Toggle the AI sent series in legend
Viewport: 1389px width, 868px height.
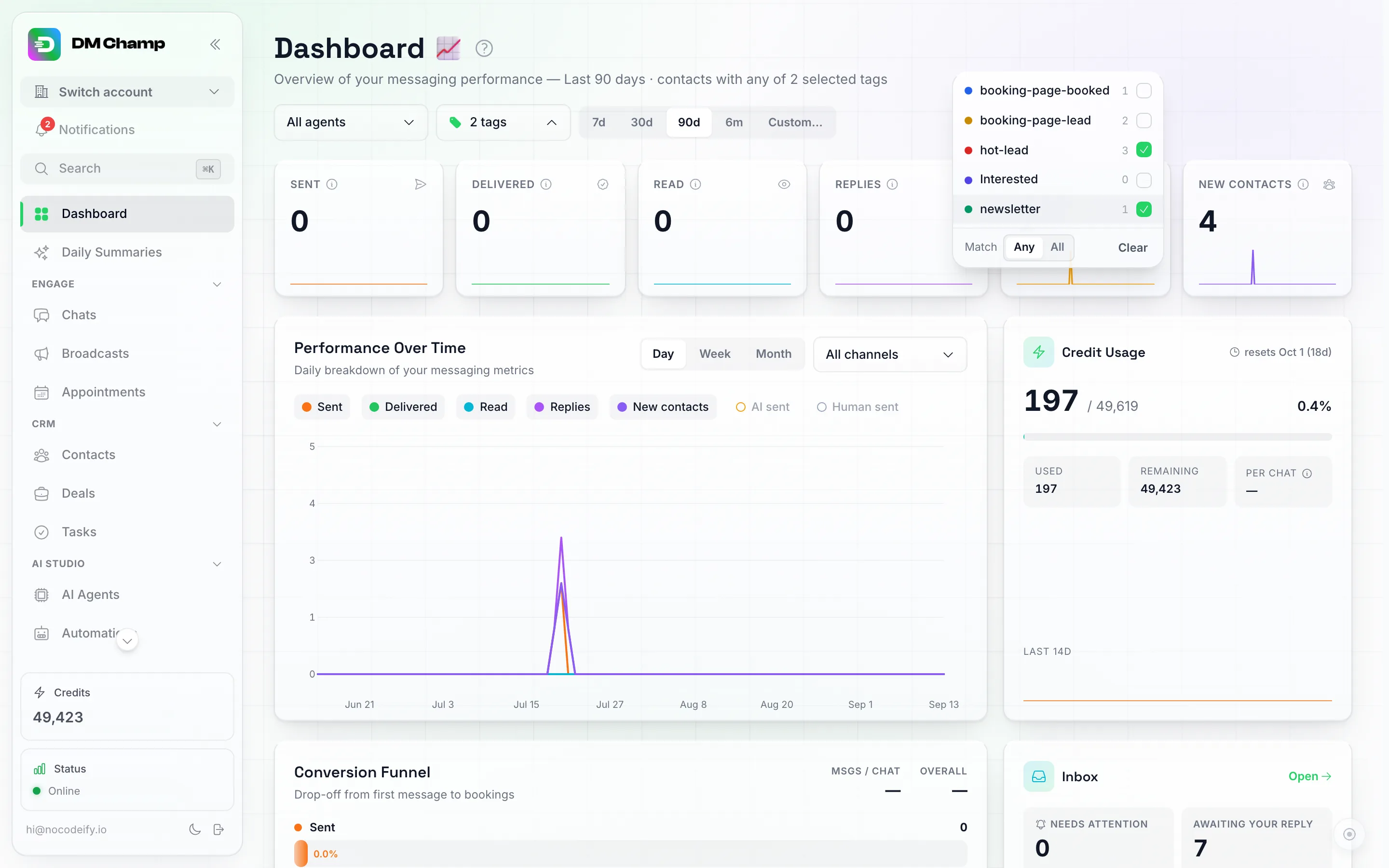762,407
